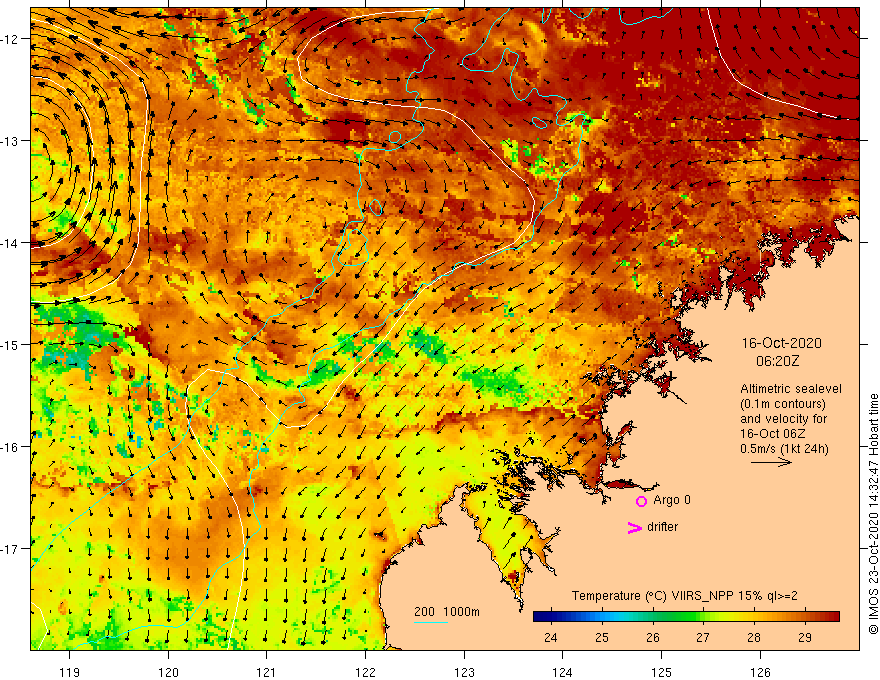
Task: Click the '16-Oct-2020' date label
Action: tap(782, 343)
